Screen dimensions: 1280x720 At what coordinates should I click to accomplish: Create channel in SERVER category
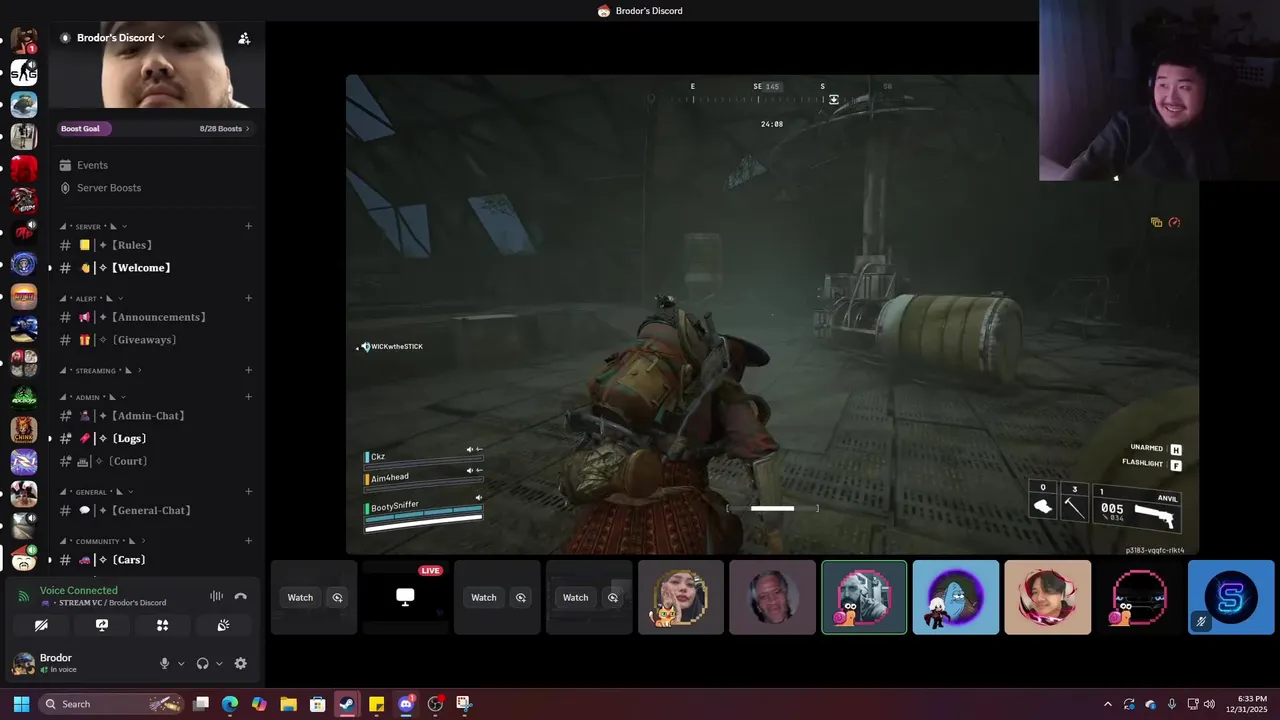pos(248,227)
